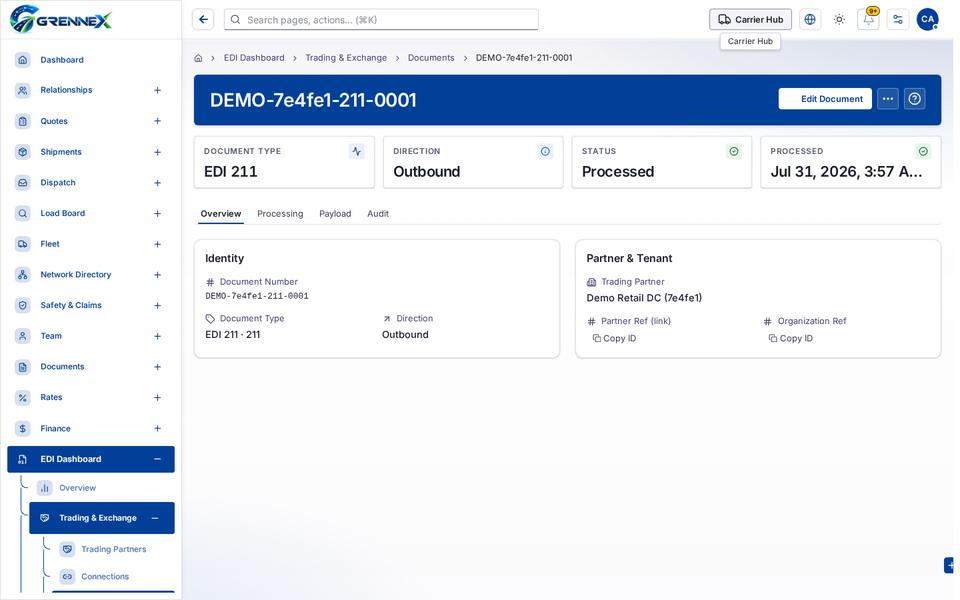
Task: Open the settings sliders icon
Action: tap(898, 20)
